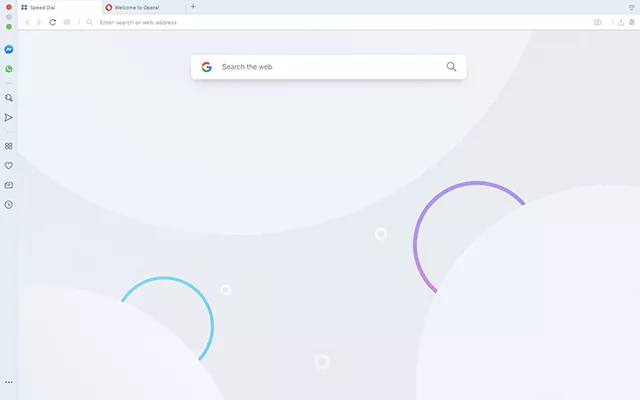Take a snapshot with camera icon
Viewport: 640px width, 400px height.
(598, 22)
